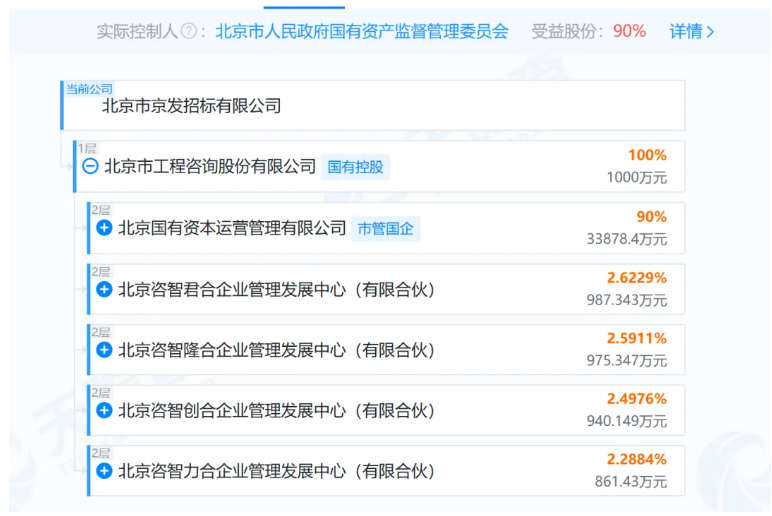This screenshot has width=772, height=516.
Task: Select the 975.347万元 amount
Action: tap(627, 360)
